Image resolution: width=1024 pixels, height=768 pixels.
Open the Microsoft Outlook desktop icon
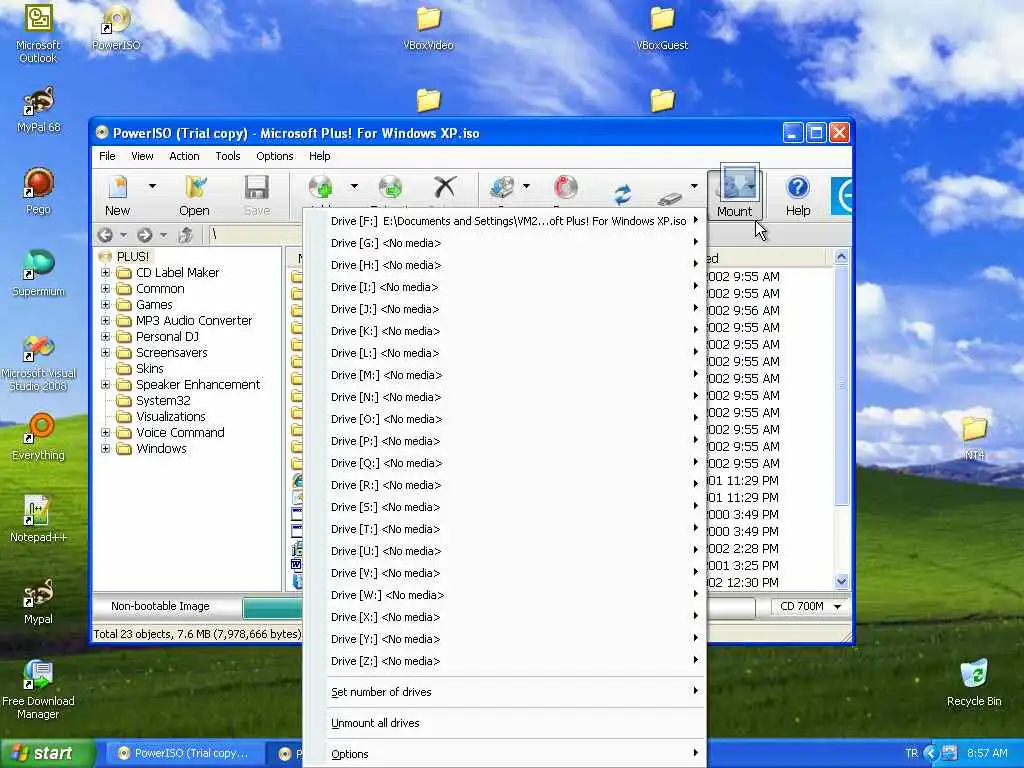[x=38, y=34]
